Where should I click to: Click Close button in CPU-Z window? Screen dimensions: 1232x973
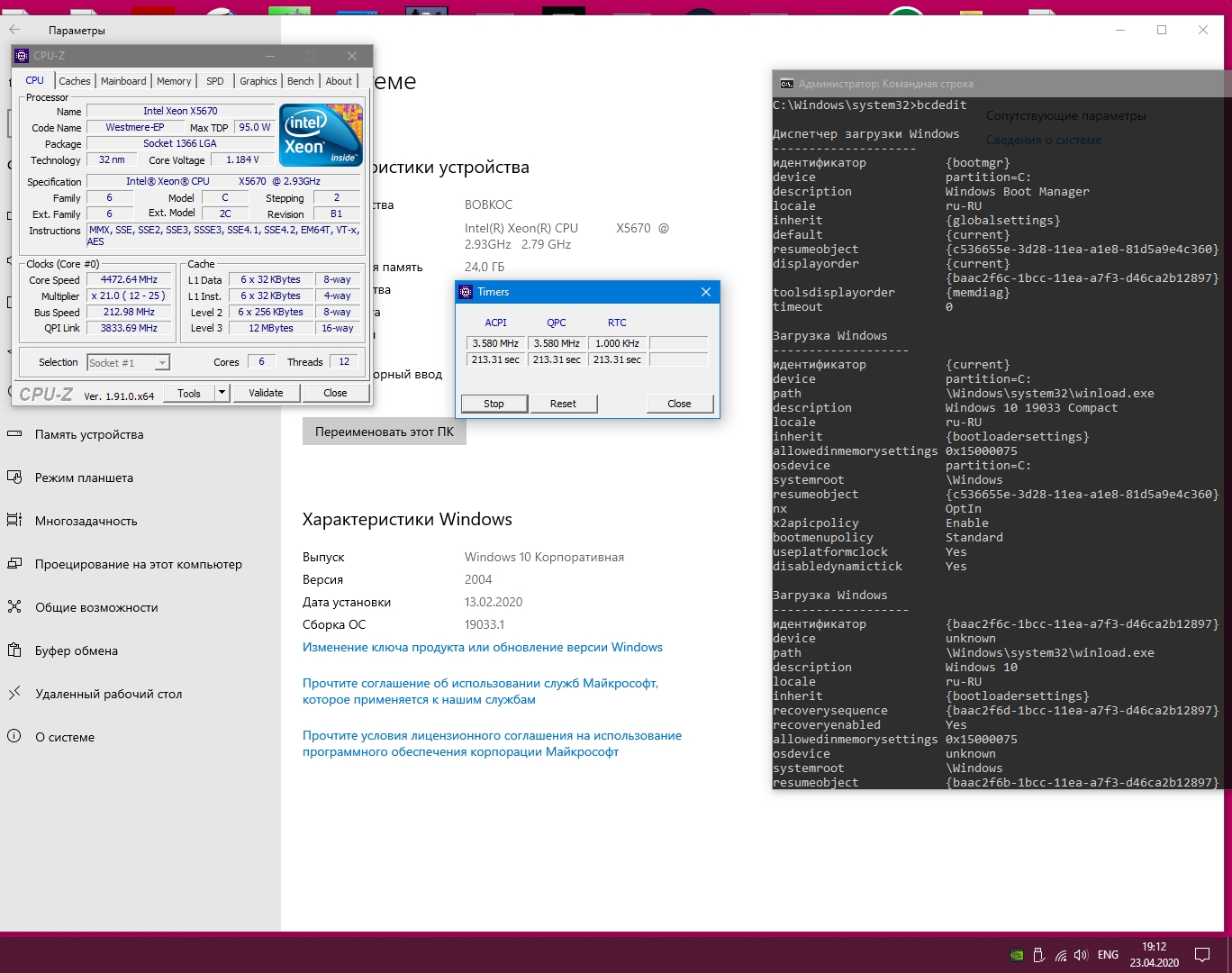(x=335, y=393)
